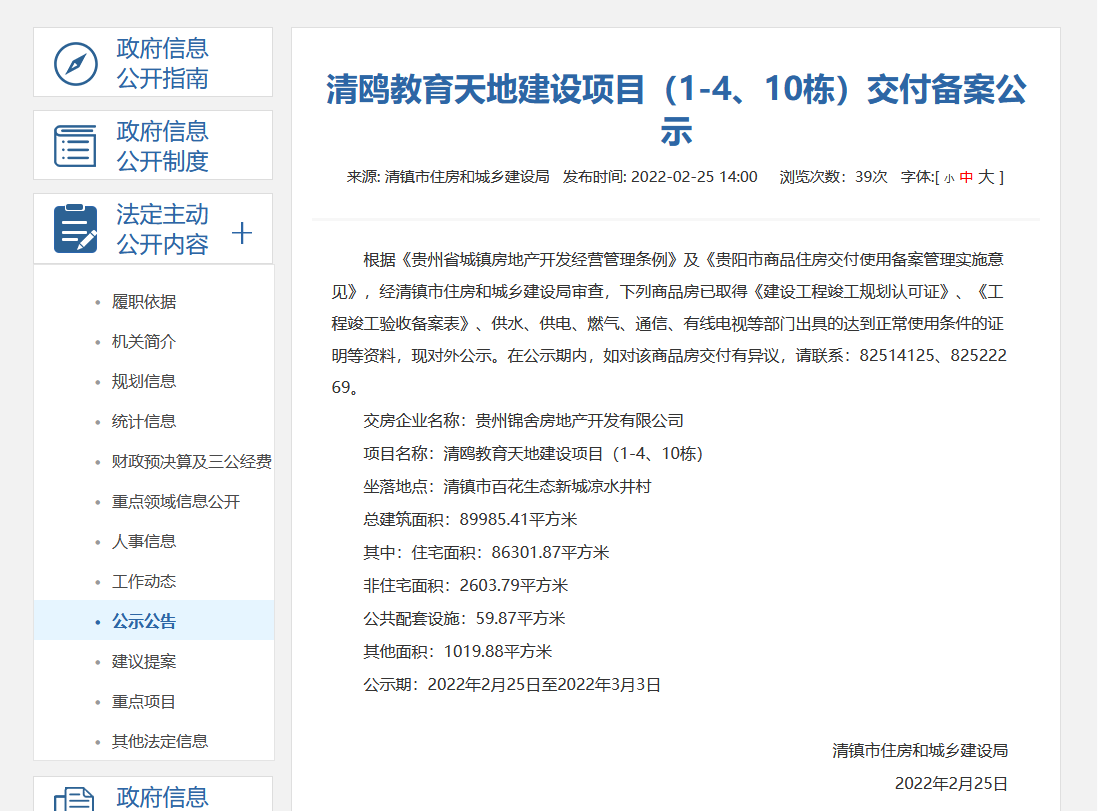Click the list icon for 政府信息公开制度

[x=75, y=146]
